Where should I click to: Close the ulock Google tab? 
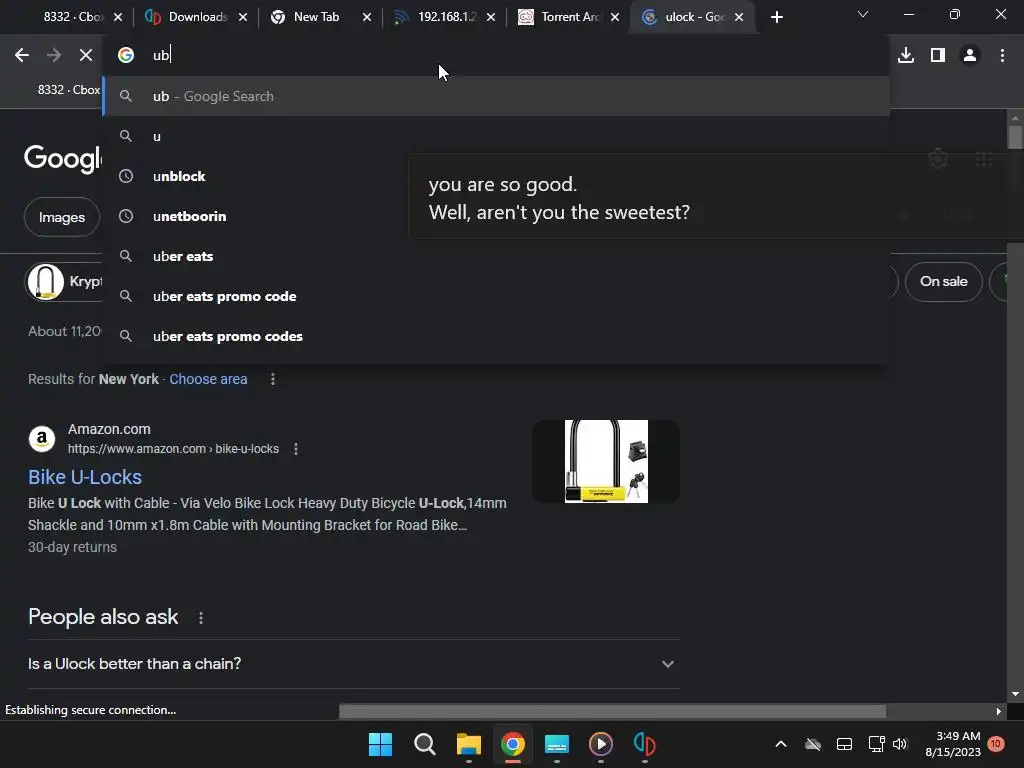click(x=739, y=17)
